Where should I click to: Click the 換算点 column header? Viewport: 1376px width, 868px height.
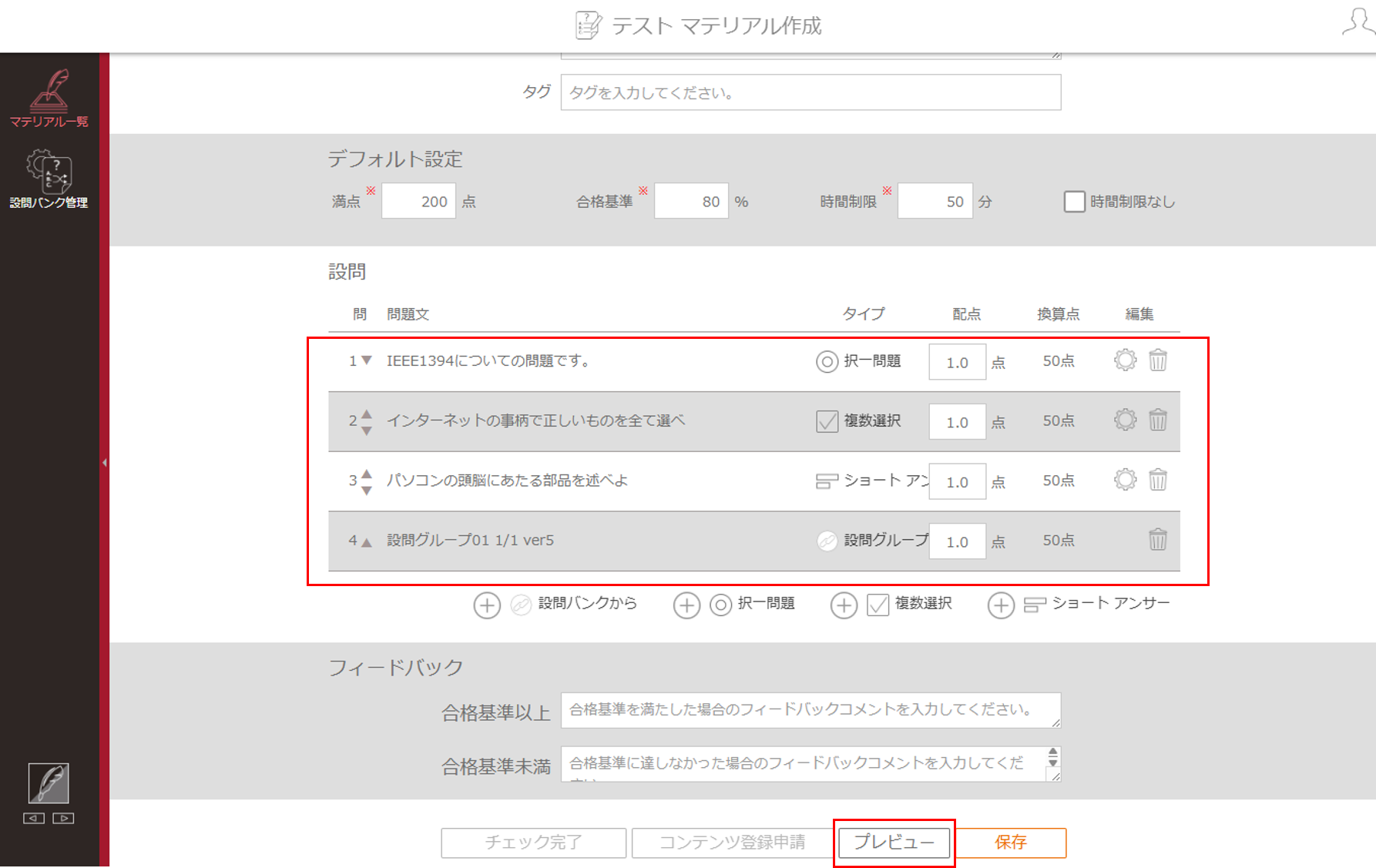coord(1058,314)
